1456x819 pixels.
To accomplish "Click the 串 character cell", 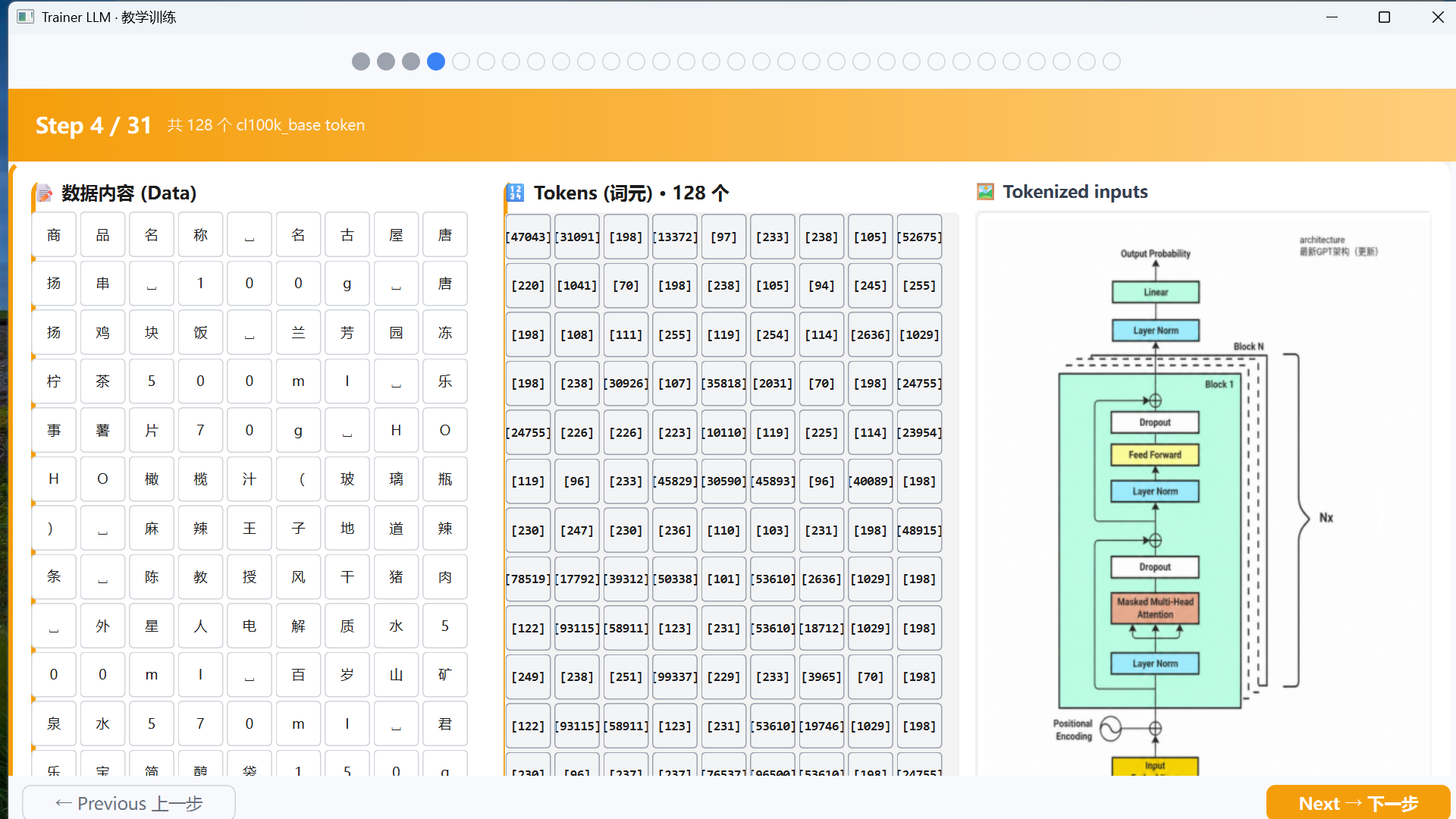I will click(x=102, y=284).
